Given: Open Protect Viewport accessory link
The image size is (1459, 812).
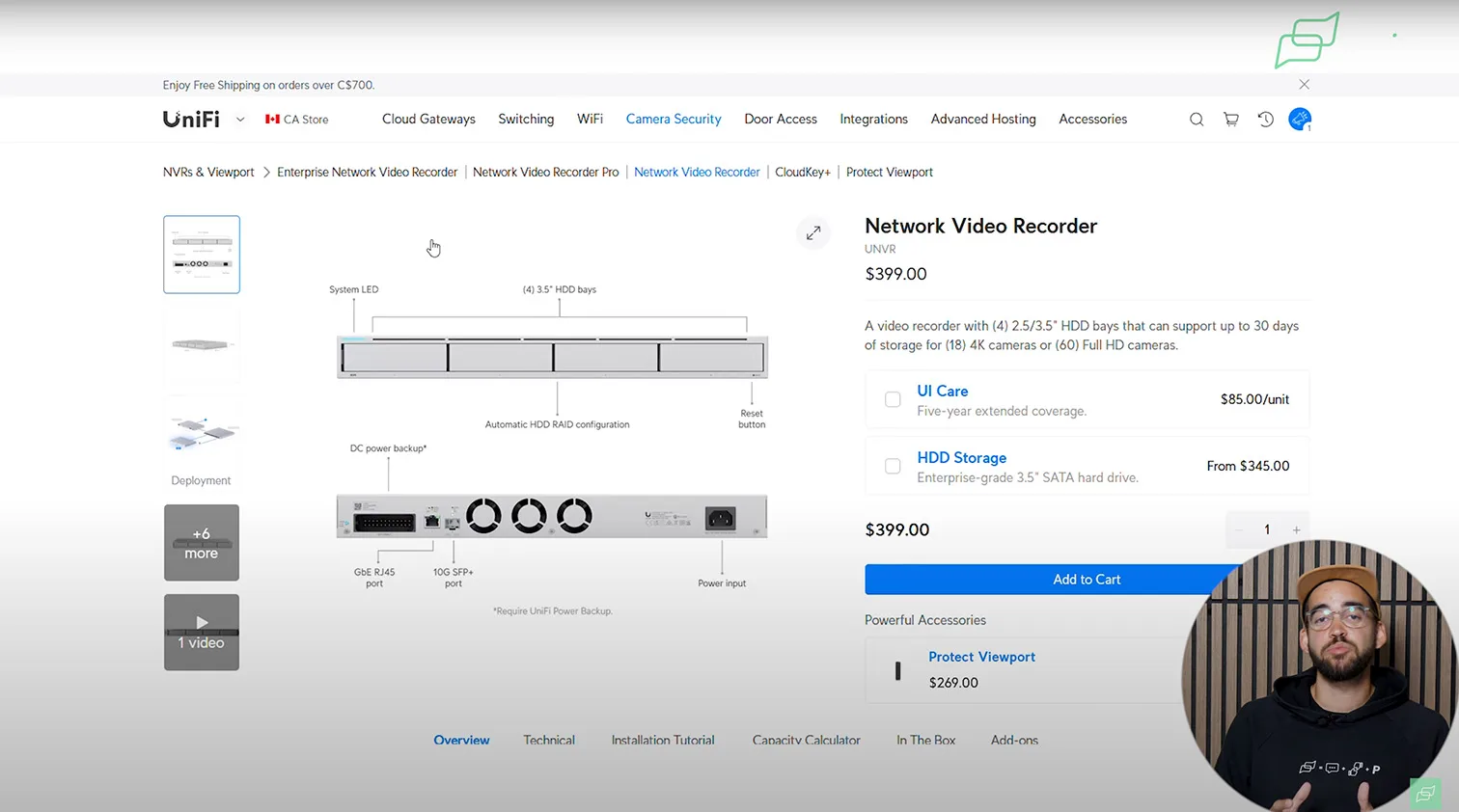Looking at the screenshot, I should [x=981, y=657].
